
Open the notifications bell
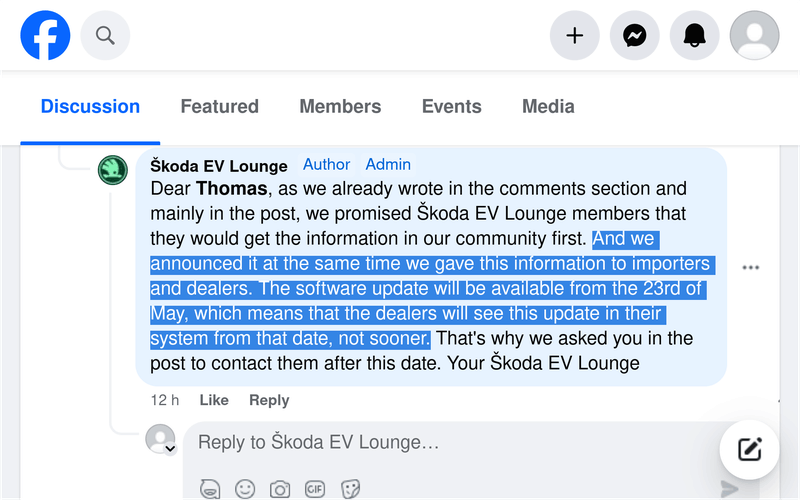click(694, 36)
